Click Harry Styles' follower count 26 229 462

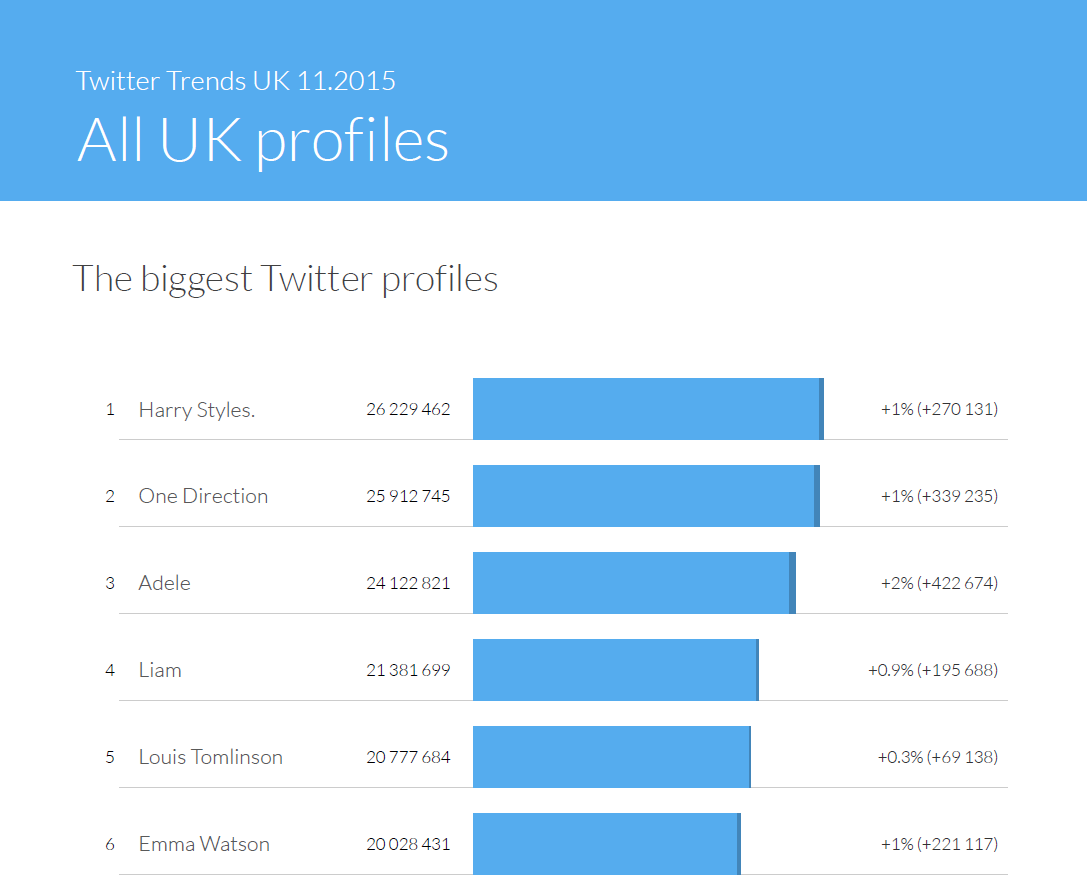[x=408, y=410]
